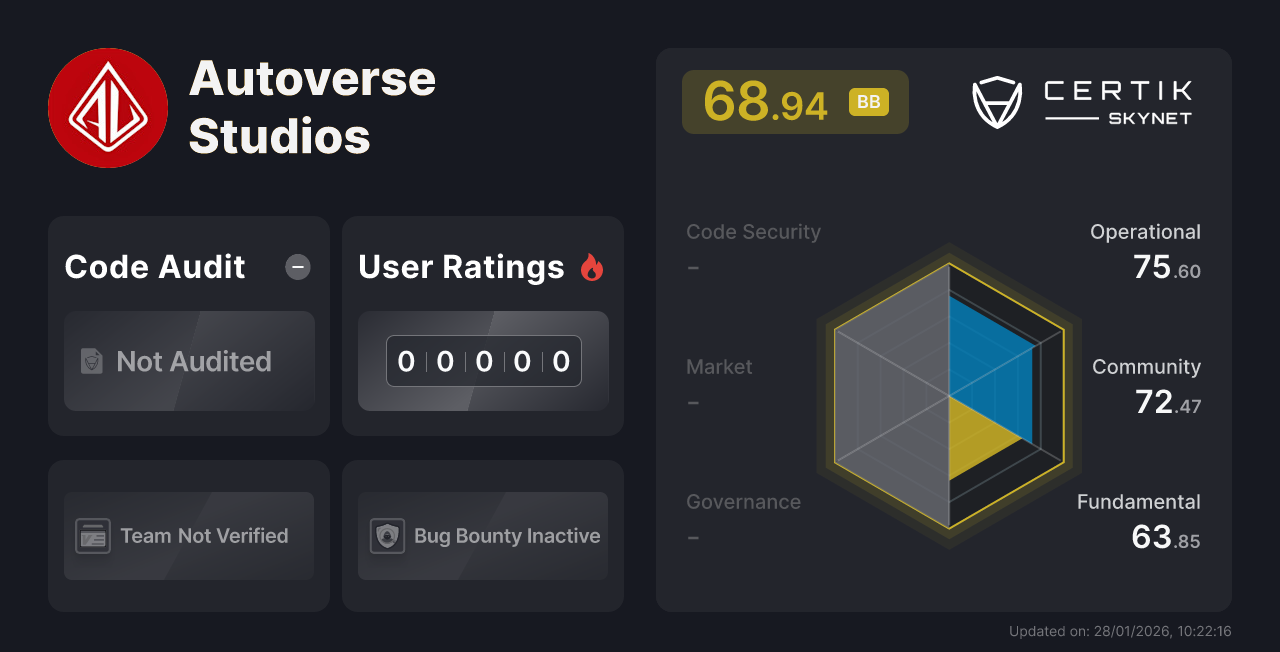Click the CertiK Skynet shield logo
The image size is (1280, 652).
(x=995, y=100)
